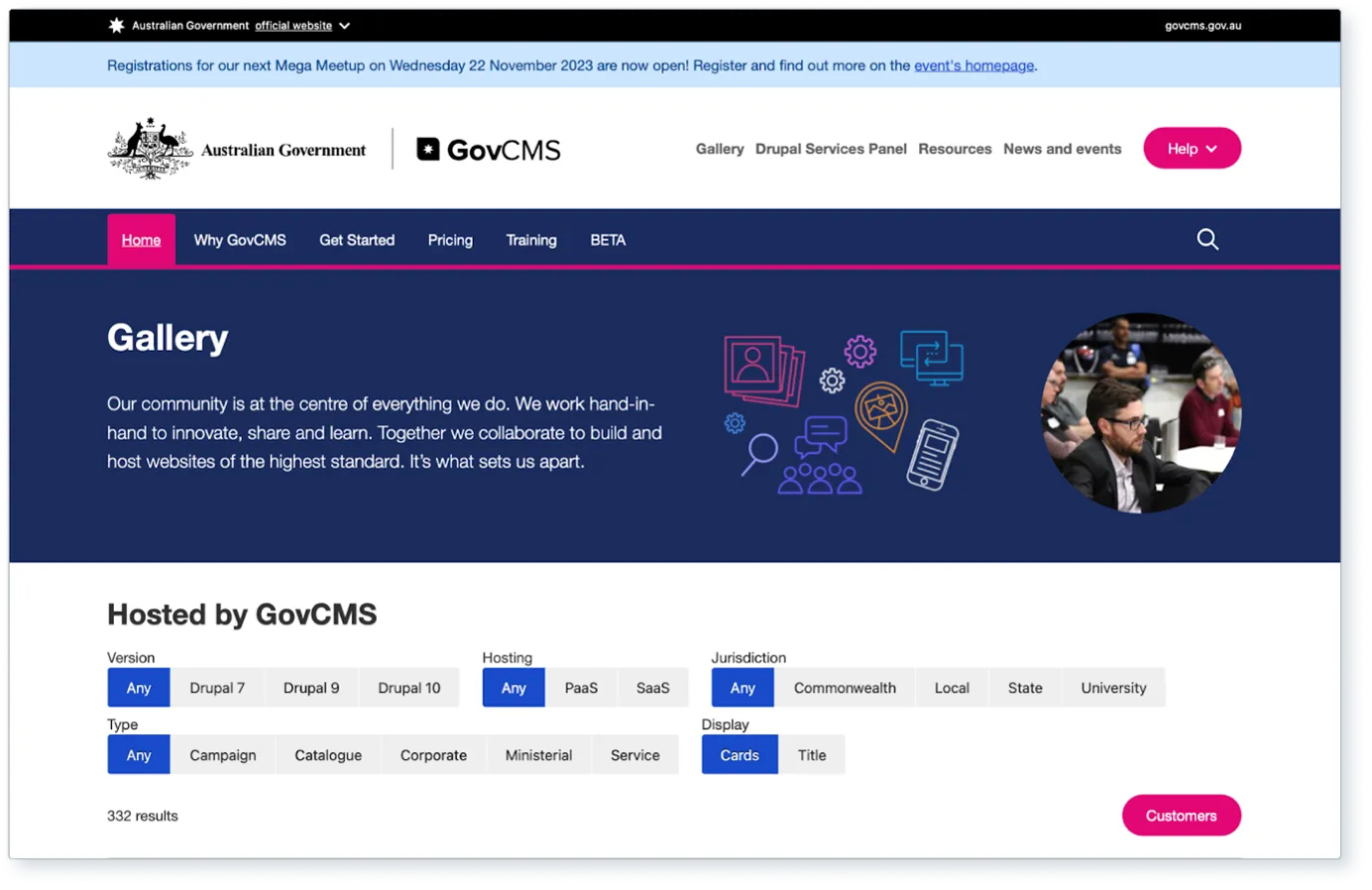Click the GovCMS logo
Image resolution: width=1372 pixels, height=890 pixels.
pyautogui.click(x=489, y=150)
